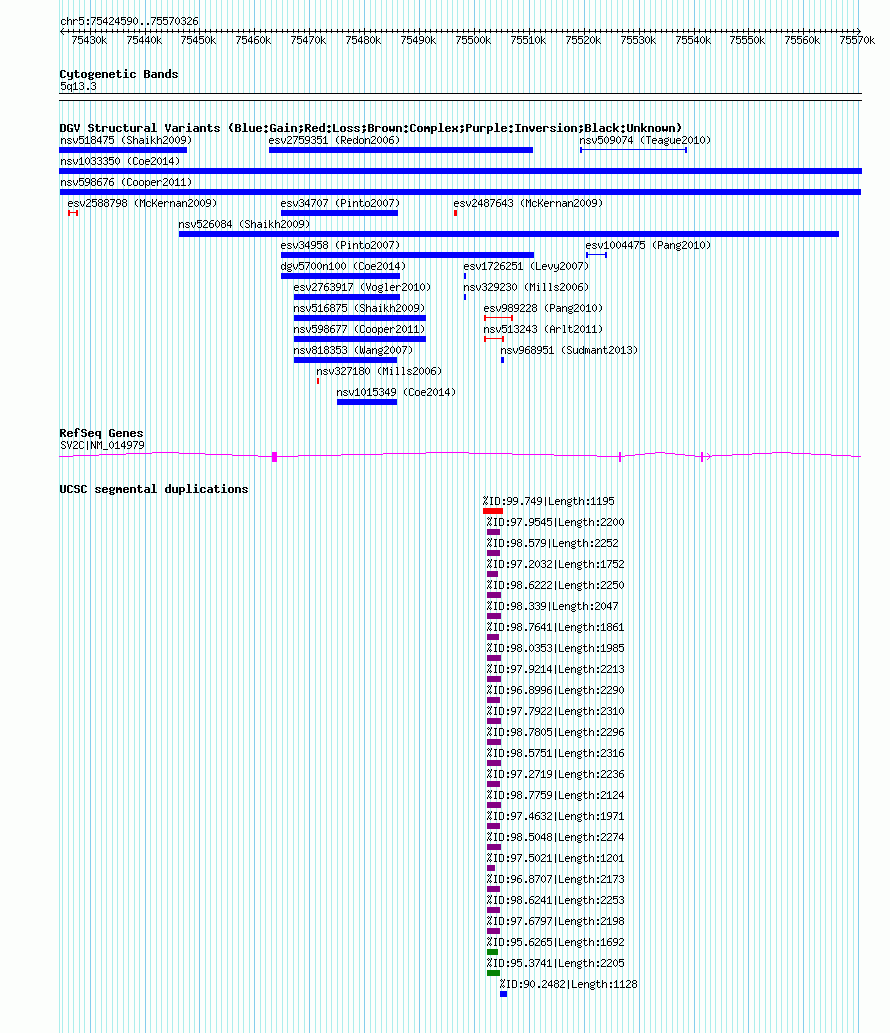Click the nsv968951 (Sudmant2013) label

(x=569, y=351)
